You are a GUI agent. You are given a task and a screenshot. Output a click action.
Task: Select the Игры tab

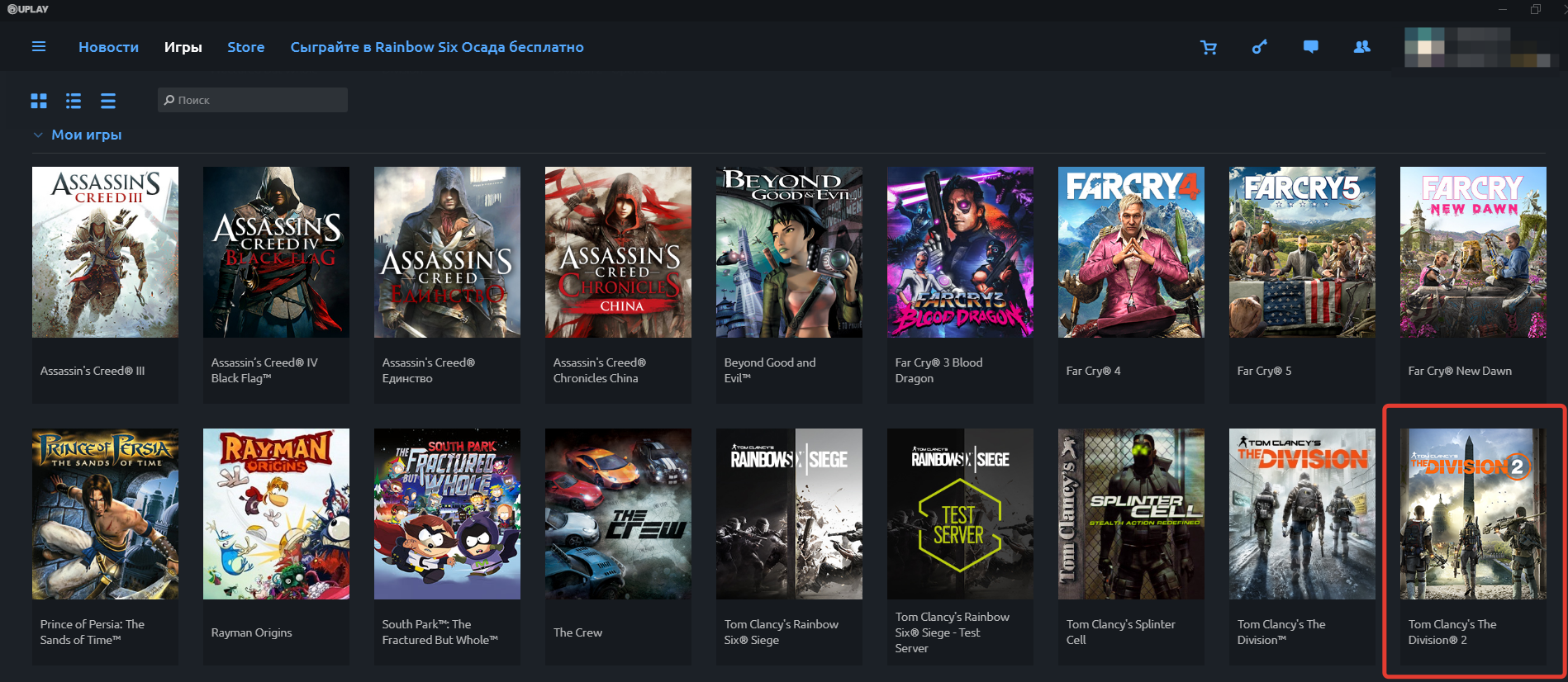pyautogui.click(x=183, y=47)
